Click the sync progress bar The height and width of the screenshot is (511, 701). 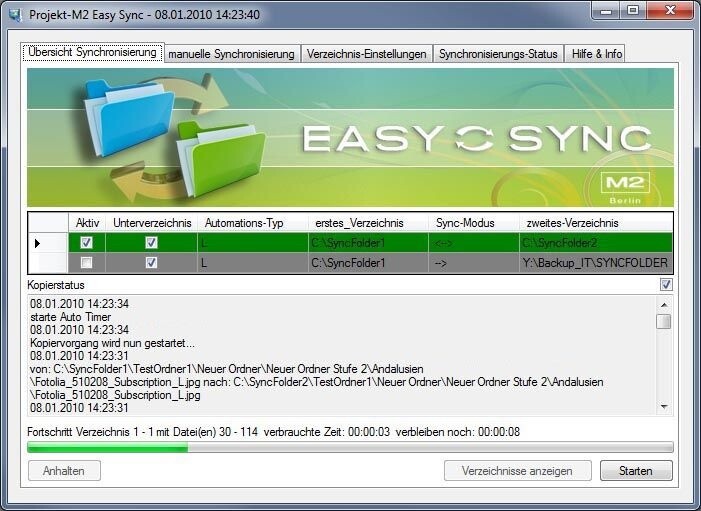tap(350, 447)
